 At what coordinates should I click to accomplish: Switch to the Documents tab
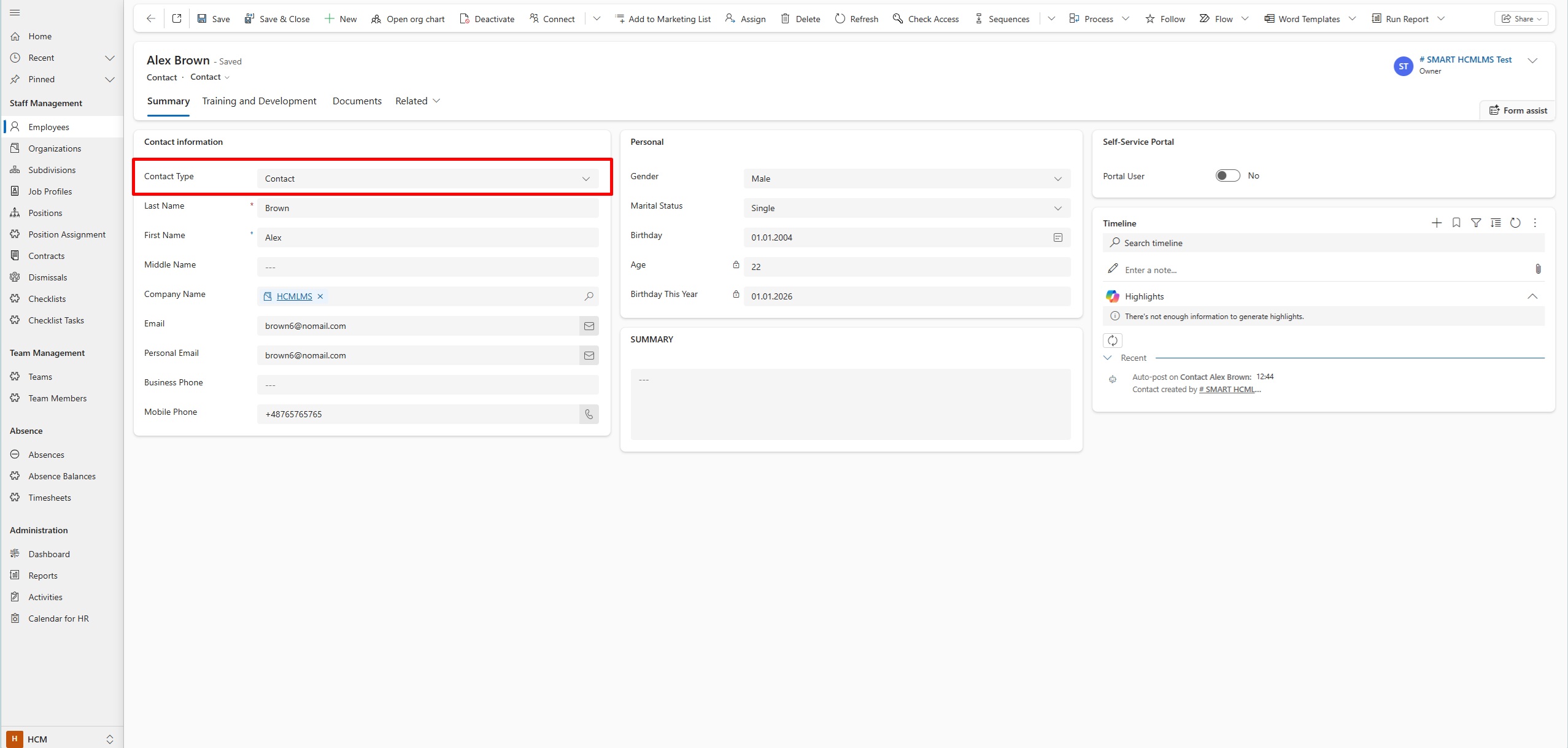point(357,101)
